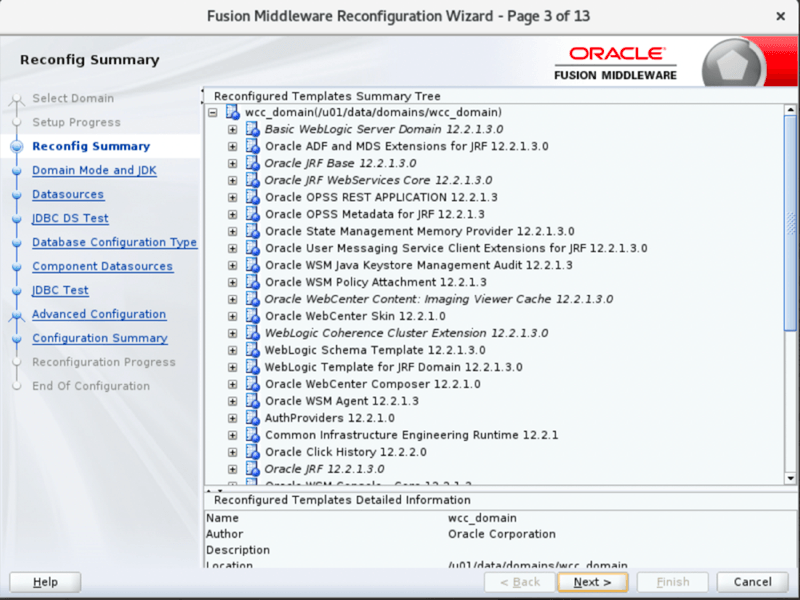Cancel the reconfiguration wizard
The height and width of the screenshot is (600, 800).
(753, 582)
